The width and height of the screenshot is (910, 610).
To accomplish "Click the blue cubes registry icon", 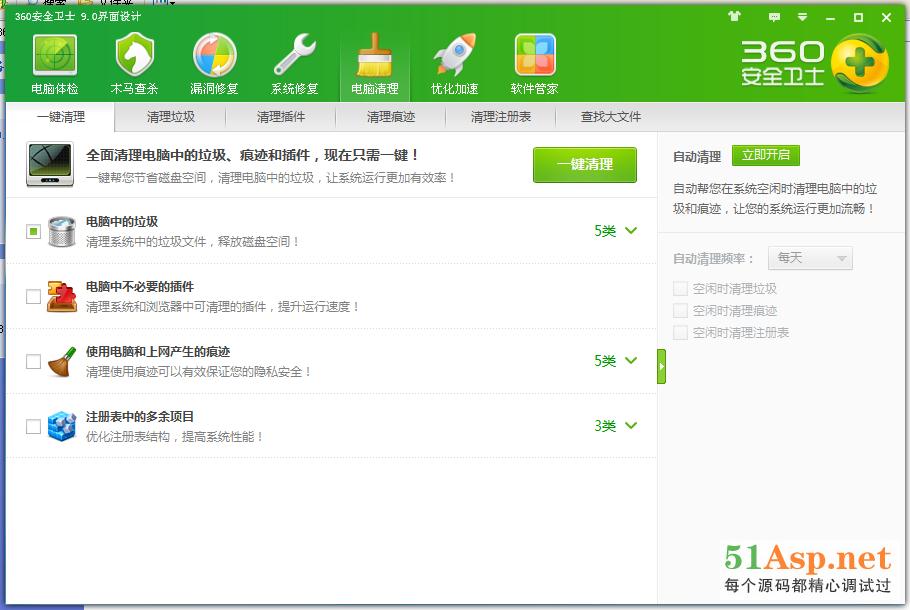I will 62,426.
